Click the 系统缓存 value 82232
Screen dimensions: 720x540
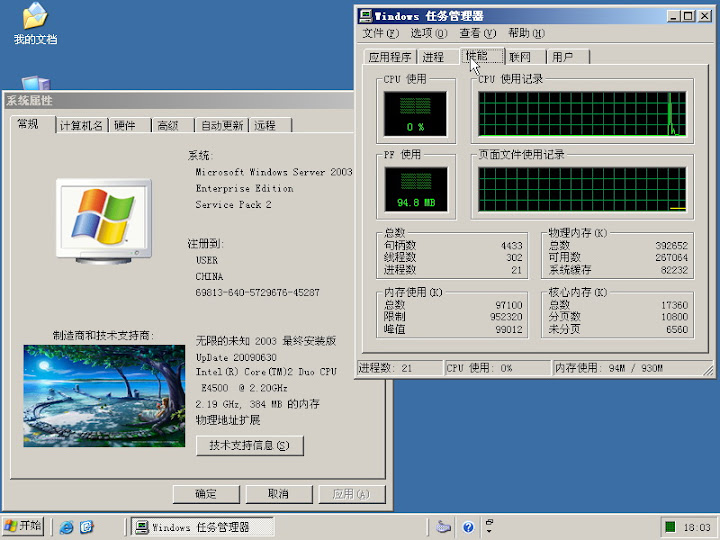point(674,270)
